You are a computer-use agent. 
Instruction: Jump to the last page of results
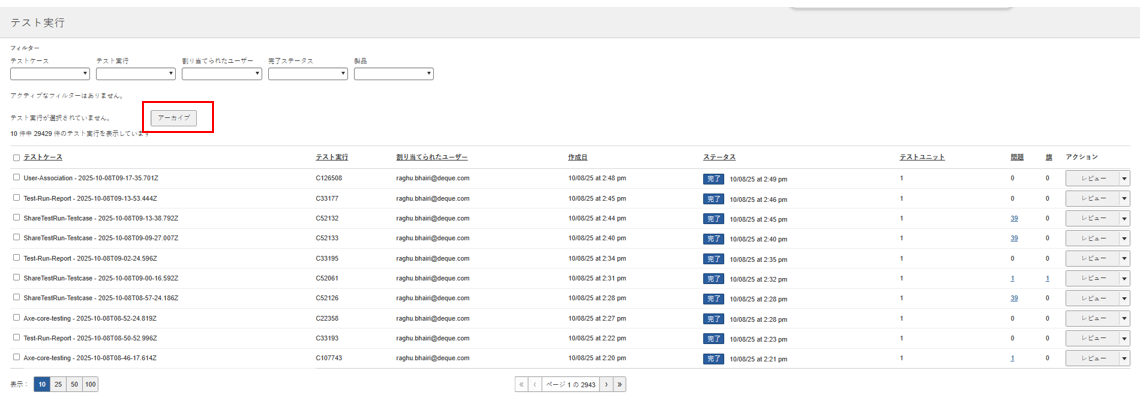click(620, 384)
